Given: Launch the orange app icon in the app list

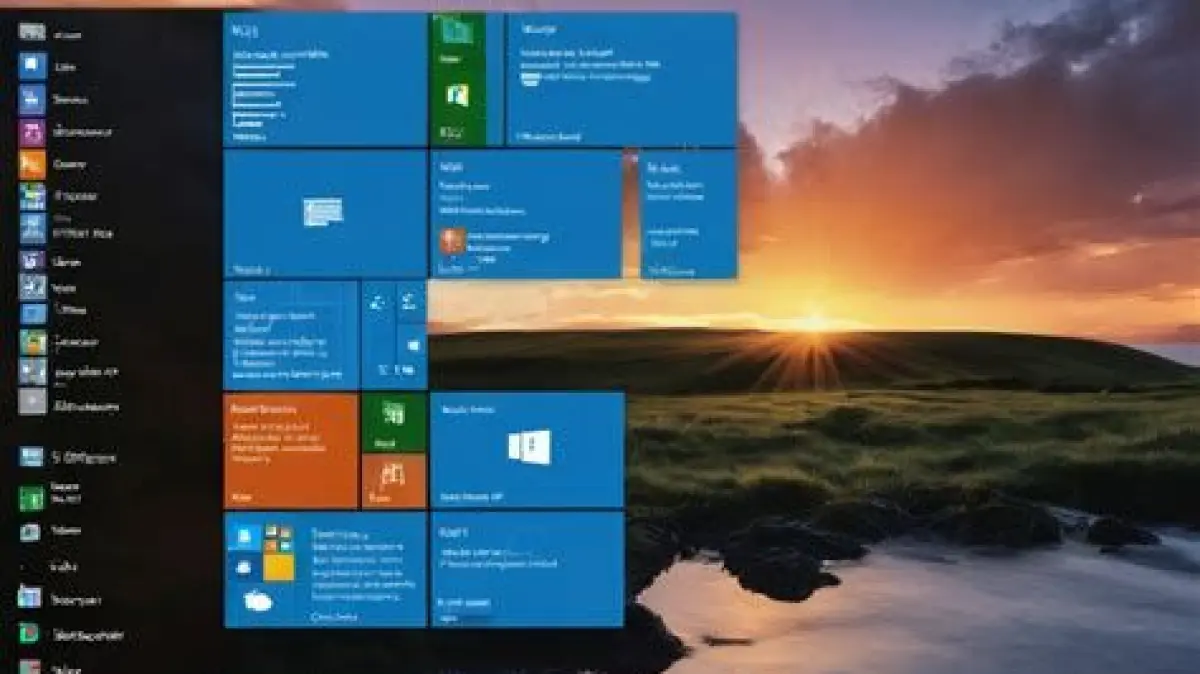Looking at the screenshot, I should pyautogui.click(x=32, y=164).
